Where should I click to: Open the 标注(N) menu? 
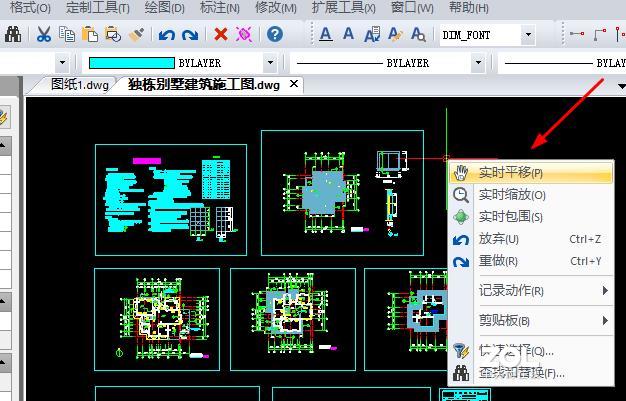pyautogui.click(x=219, y=7)
